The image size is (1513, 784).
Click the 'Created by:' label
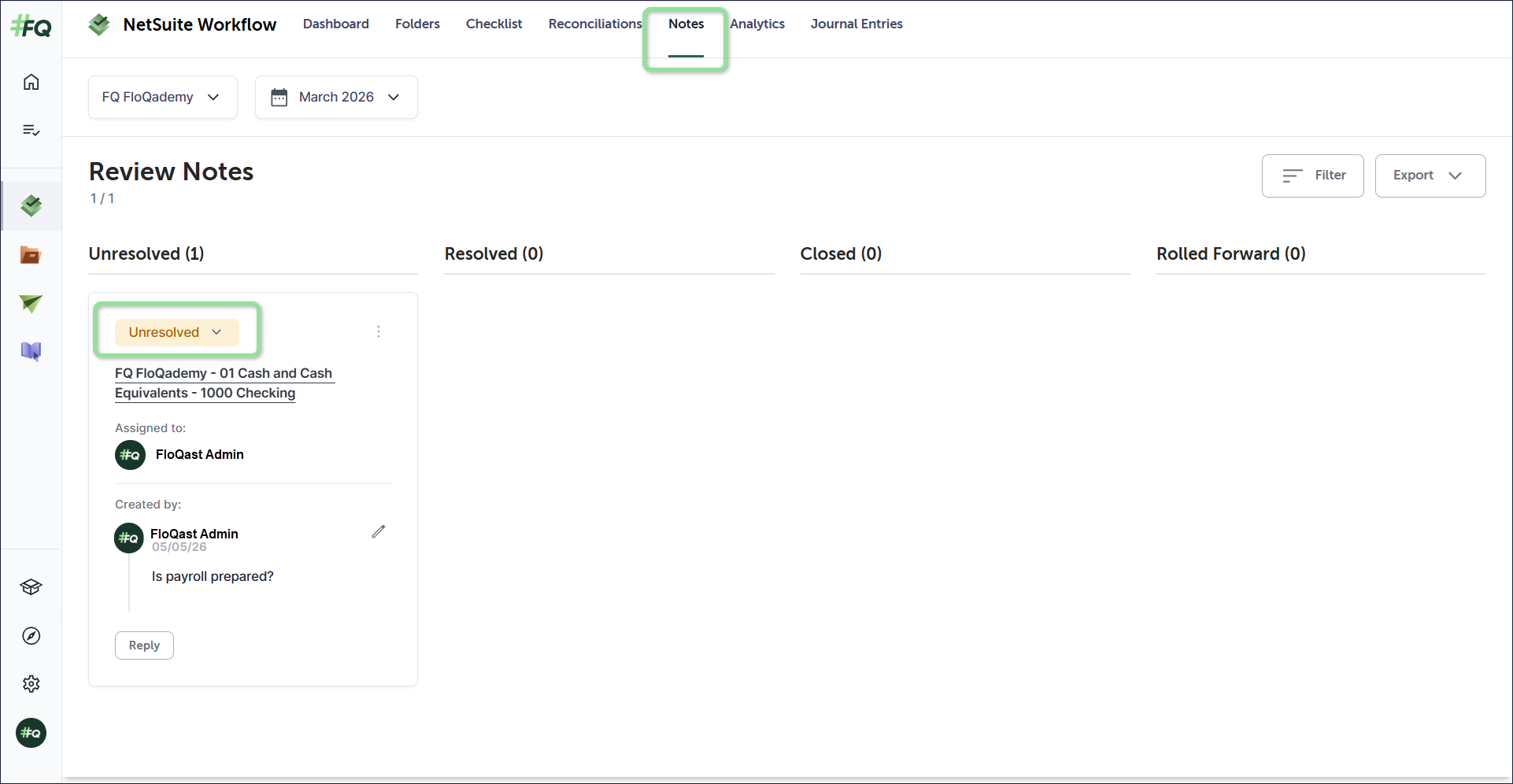pyautogui.click(x=148, y=505)
